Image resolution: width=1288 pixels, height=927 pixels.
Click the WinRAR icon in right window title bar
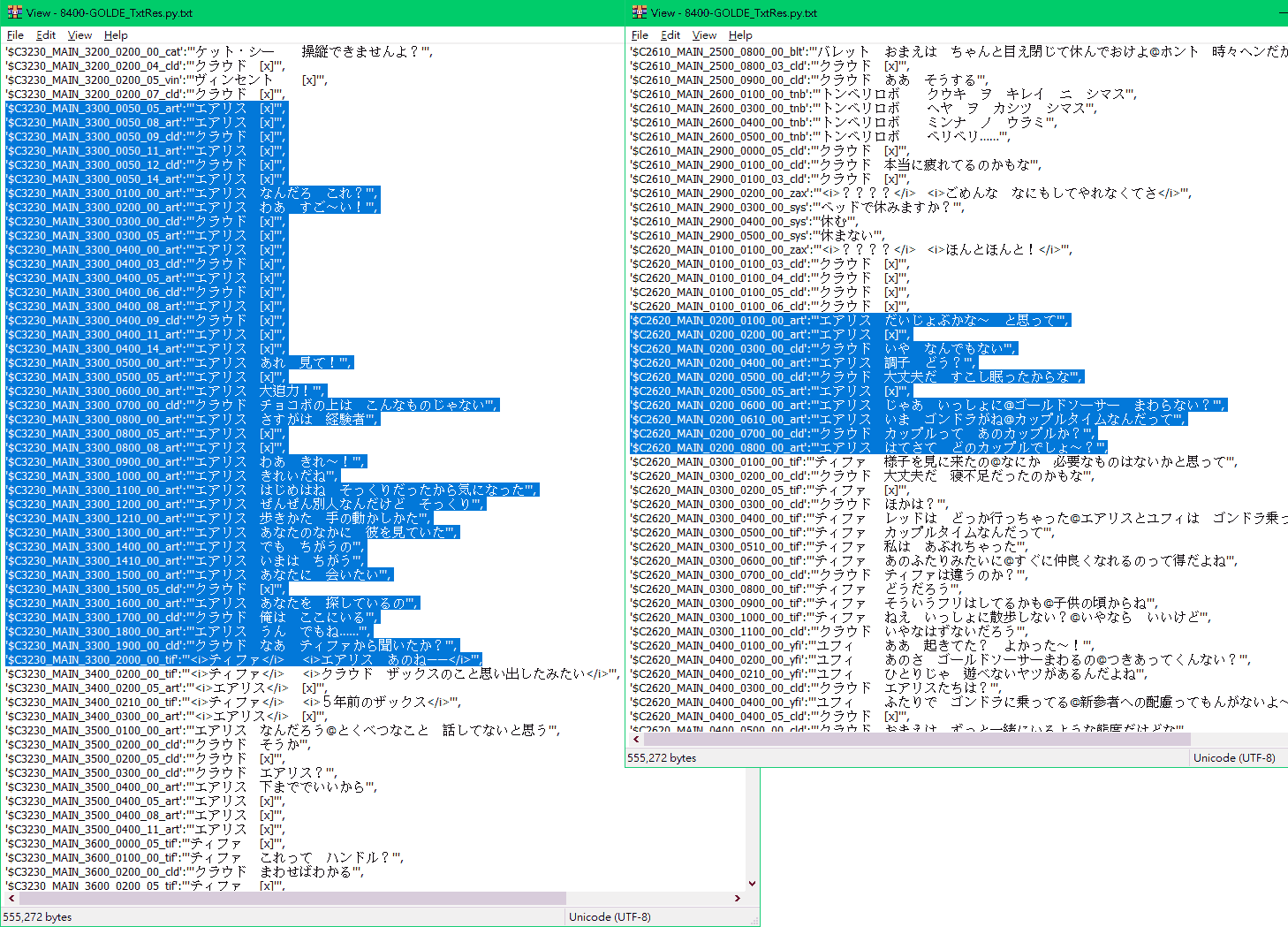pyautogui.click(x=640, y=12)
